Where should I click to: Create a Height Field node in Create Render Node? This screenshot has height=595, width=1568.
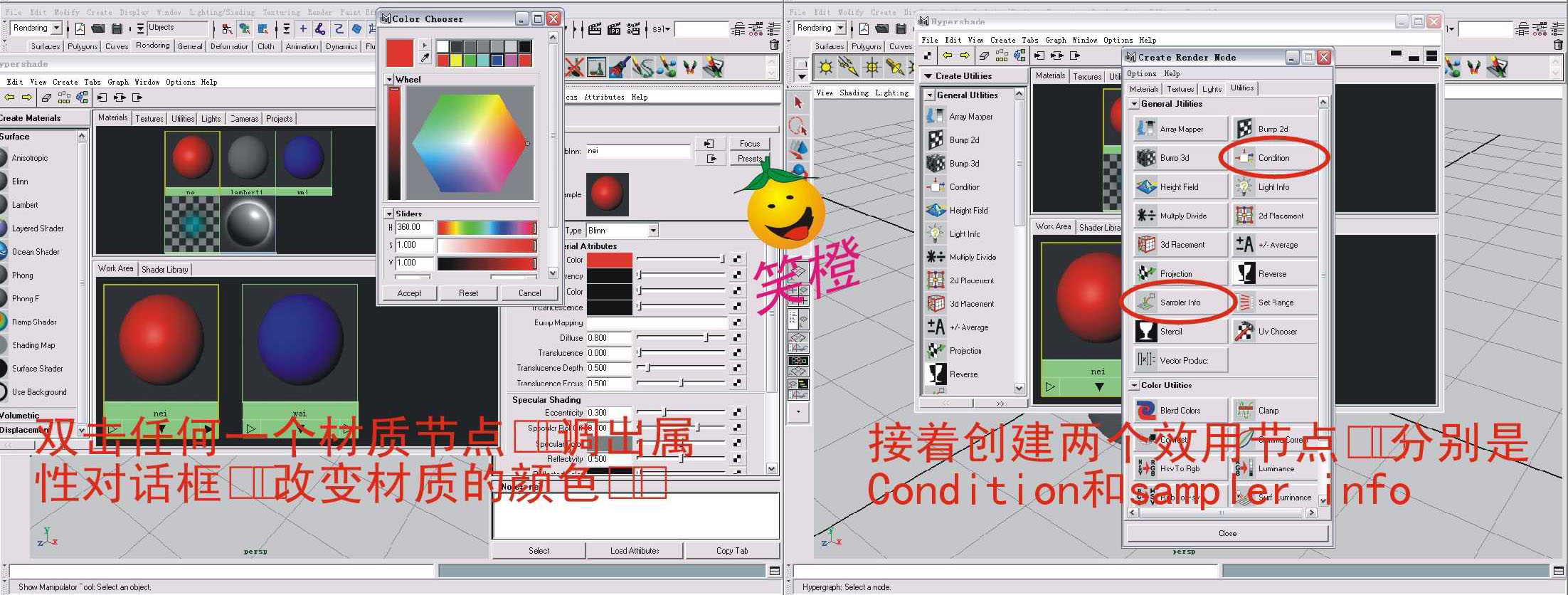pos(1180,187)
